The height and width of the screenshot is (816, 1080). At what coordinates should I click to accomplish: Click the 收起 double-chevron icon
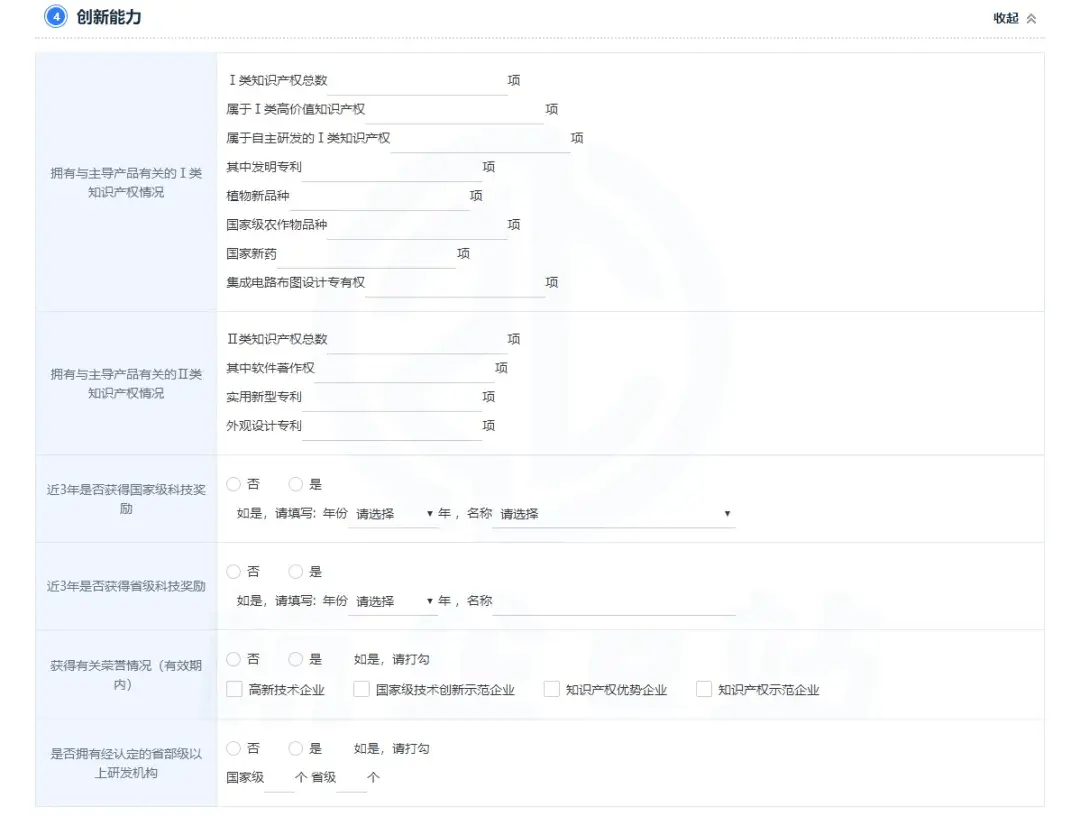pos(1031,19)
